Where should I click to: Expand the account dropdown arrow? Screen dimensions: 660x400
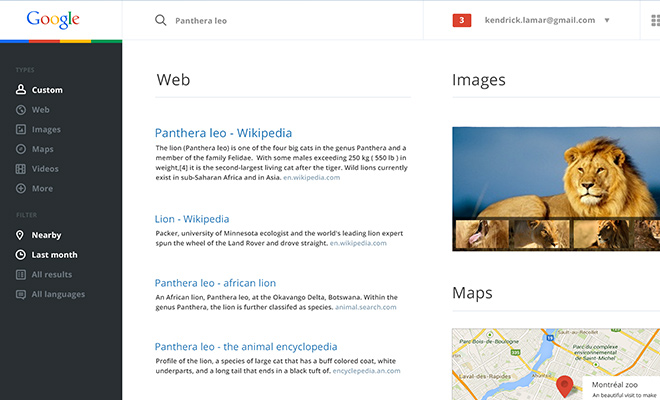click(x=607, y=20)
